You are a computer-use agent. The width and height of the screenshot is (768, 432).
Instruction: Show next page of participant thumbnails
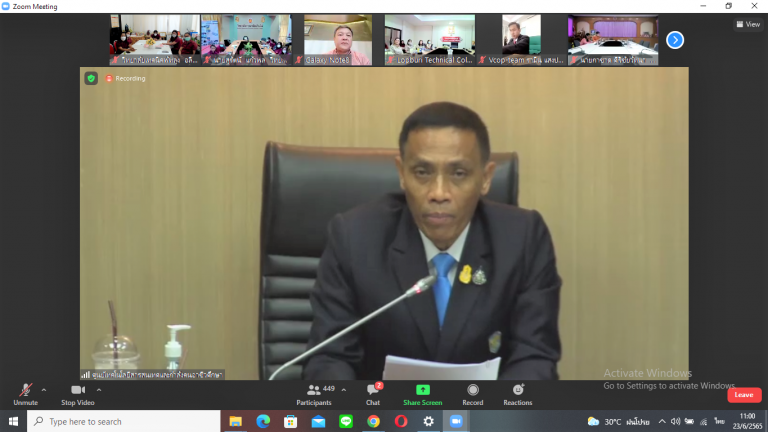(675, 40)
